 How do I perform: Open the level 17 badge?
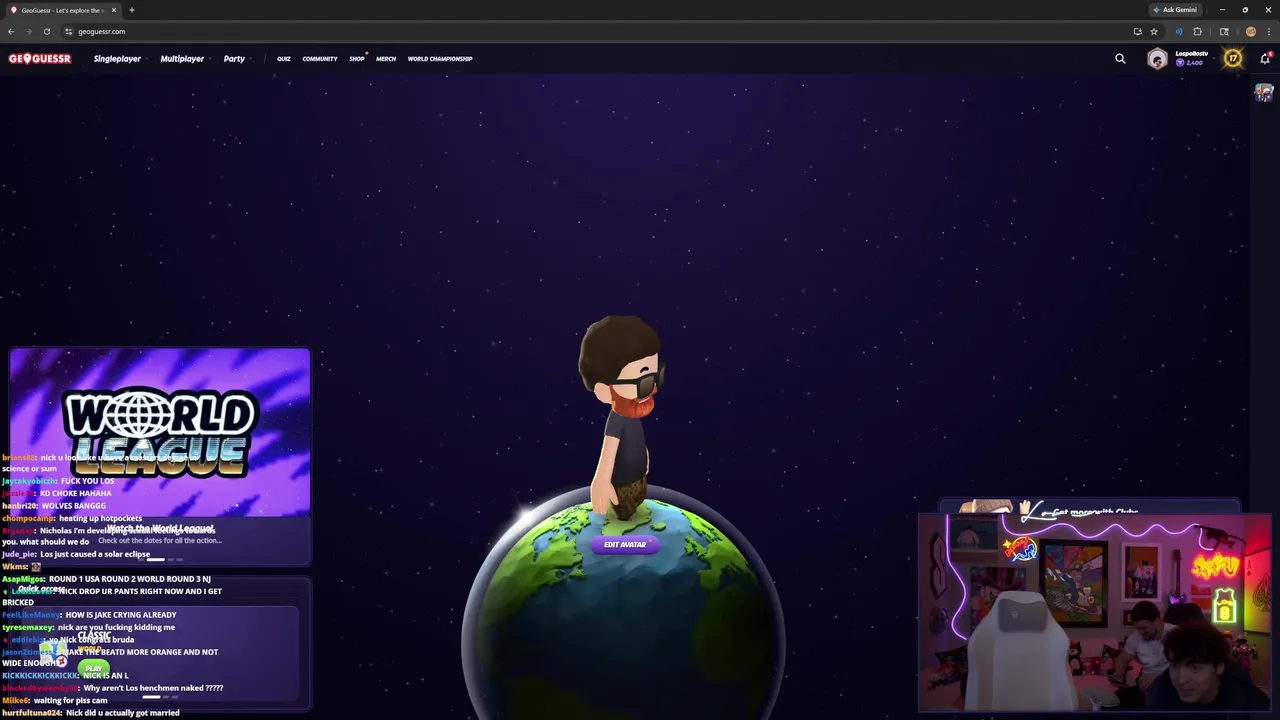tap(1233, 59)
